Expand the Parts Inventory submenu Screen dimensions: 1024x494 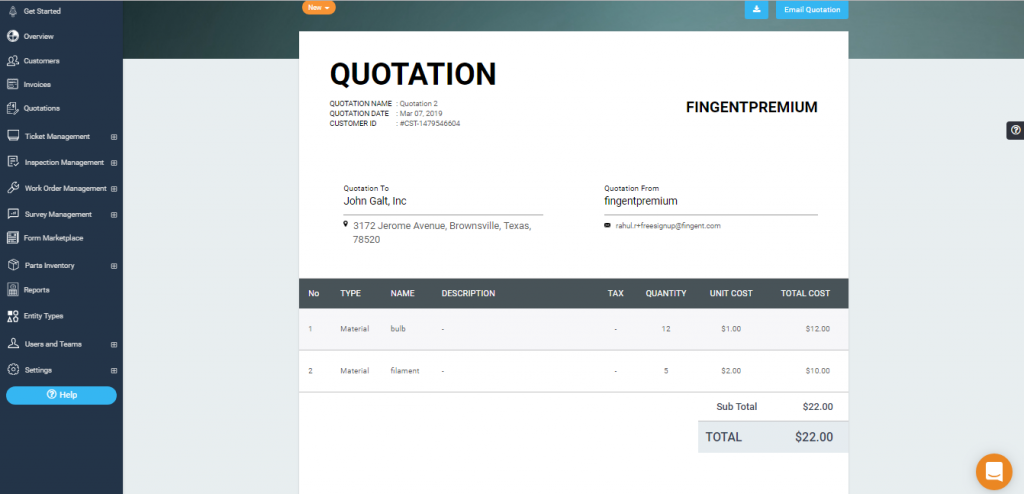pyautogui.click(x=114, y=266)
